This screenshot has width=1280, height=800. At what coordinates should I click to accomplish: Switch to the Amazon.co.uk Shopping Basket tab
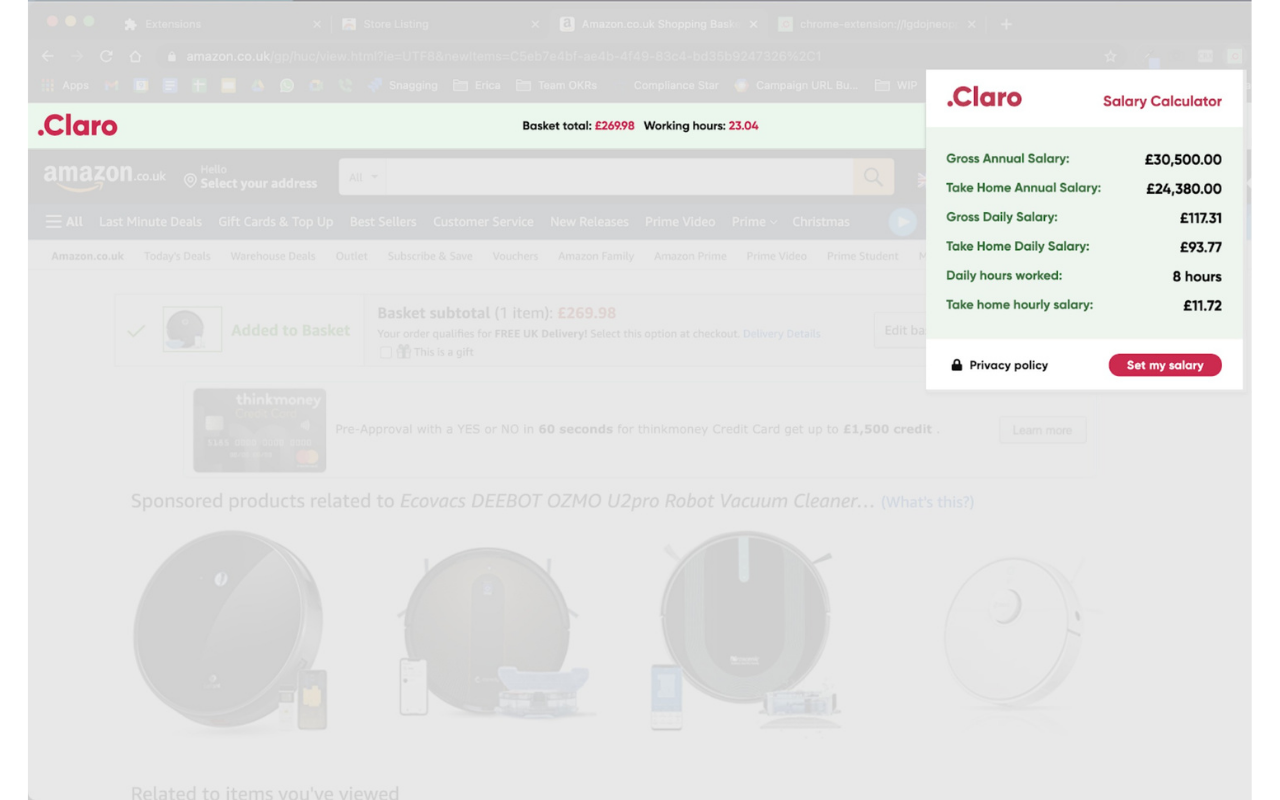point(657,24)
